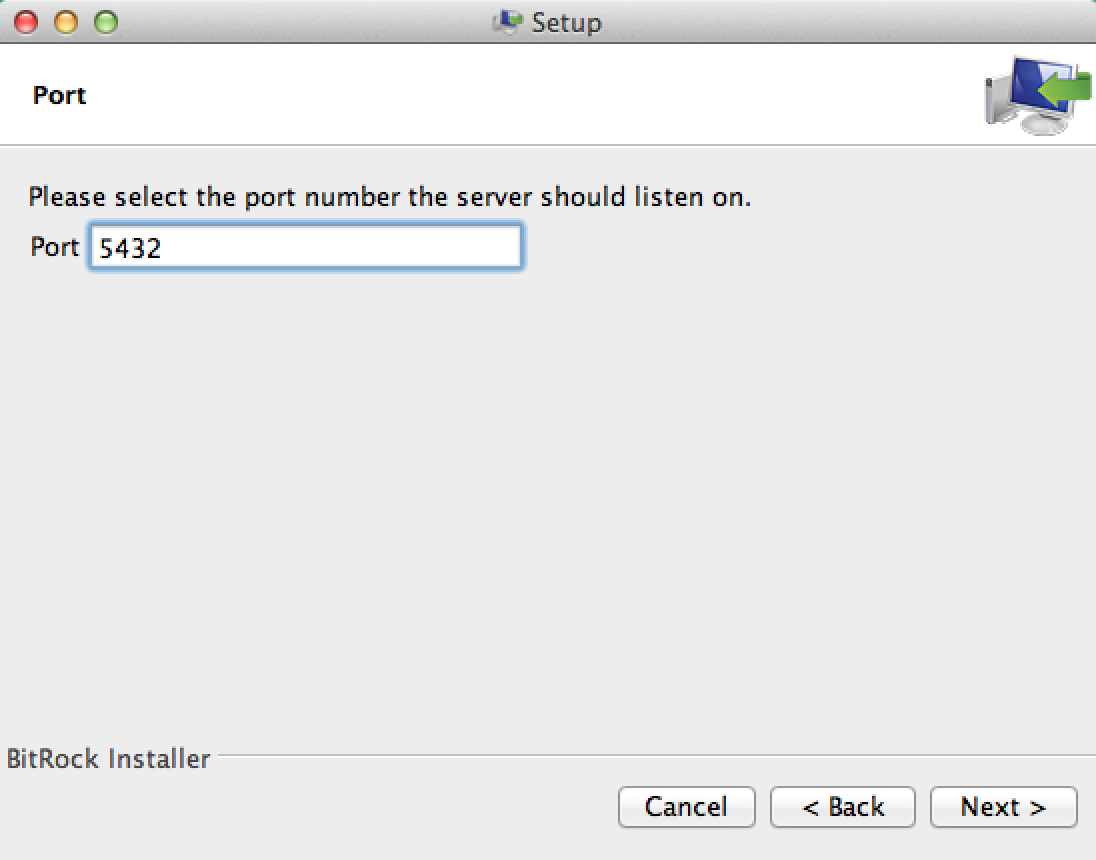The width and height of the screenshot is (1096, 860).
Task: Zoom the Setup window with the green button
Action: point(104,21)
